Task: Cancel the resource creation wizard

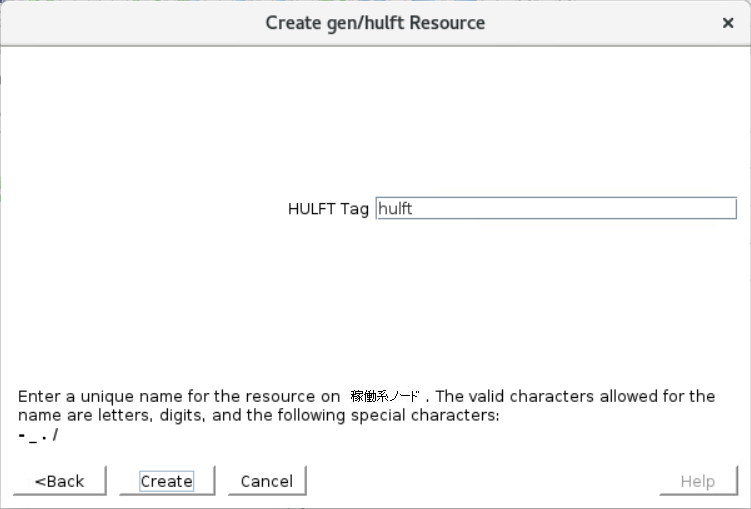Action: 267,481
